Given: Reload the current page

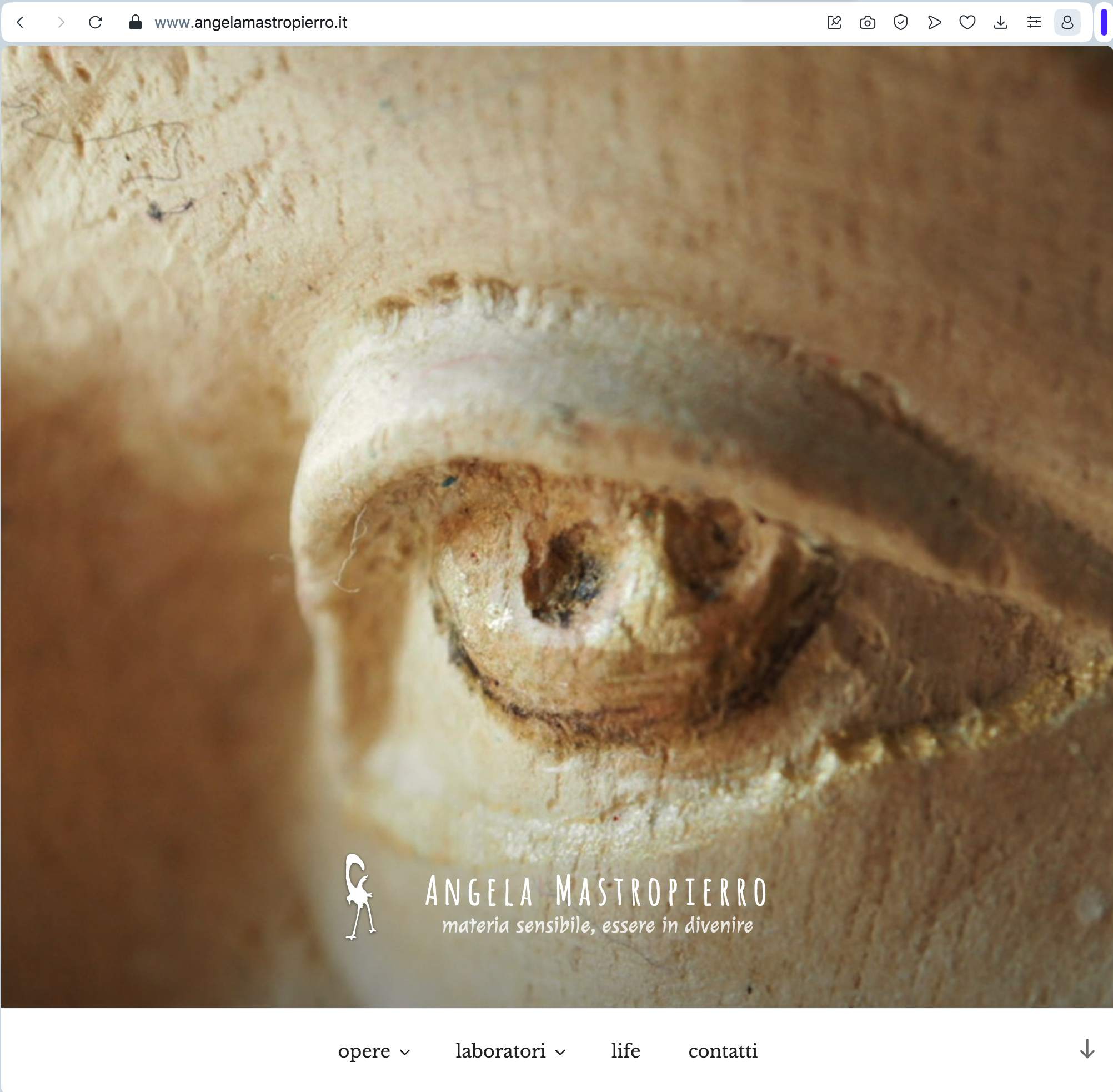Looking at the screenshot, I should [x=95, y=22].
